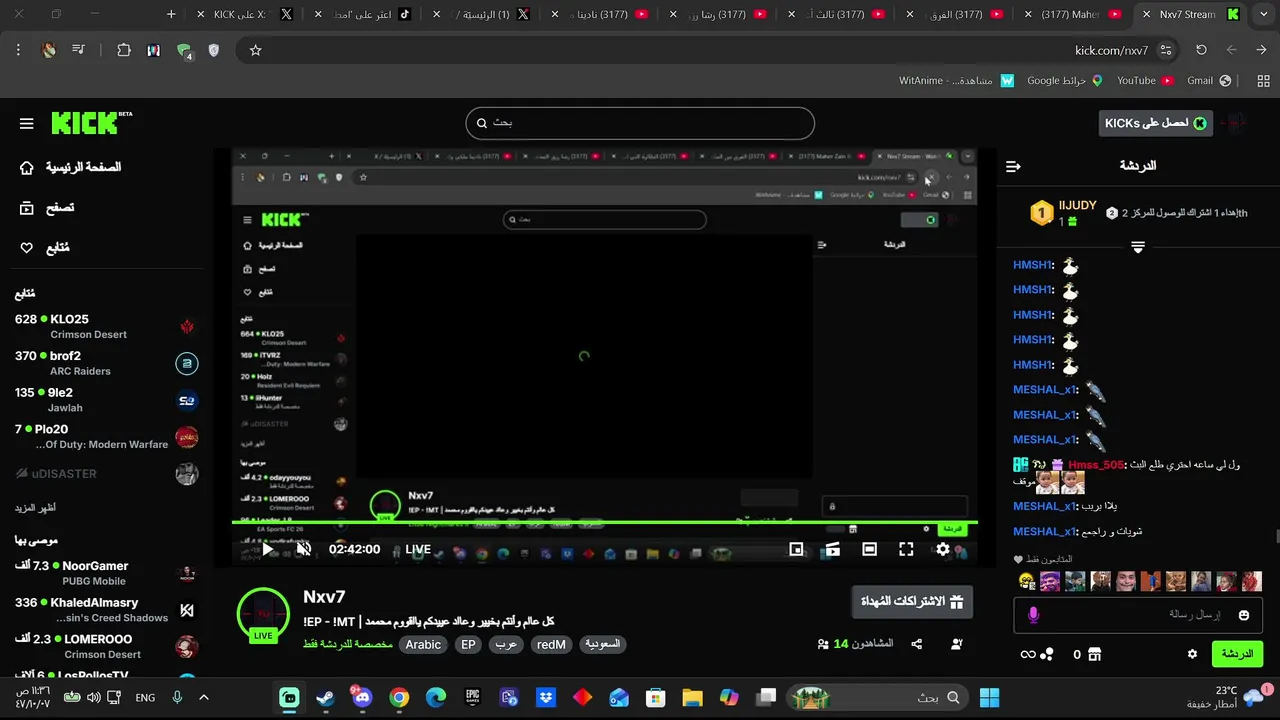The height and width of the screenshot is (720, 1280).
Task: Click the لحصل على KICKs button
Action: click(1155, 123)
